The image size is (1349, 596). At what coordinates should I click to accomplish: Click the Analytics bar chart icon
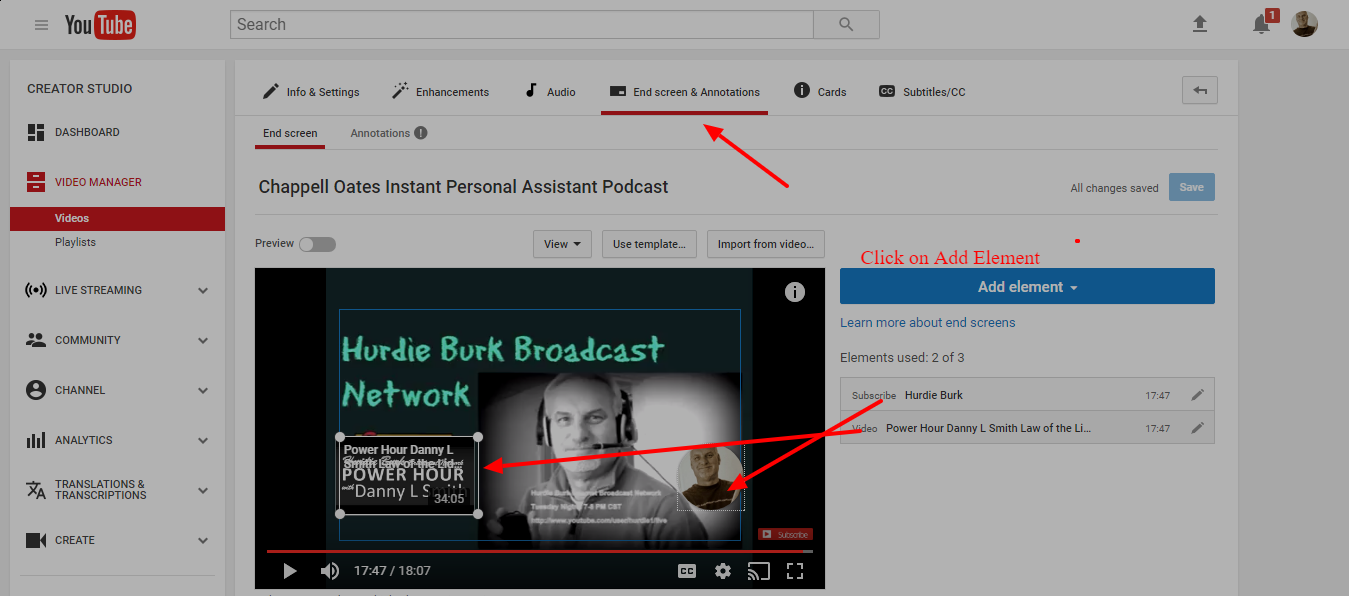(x=36, y=440)
